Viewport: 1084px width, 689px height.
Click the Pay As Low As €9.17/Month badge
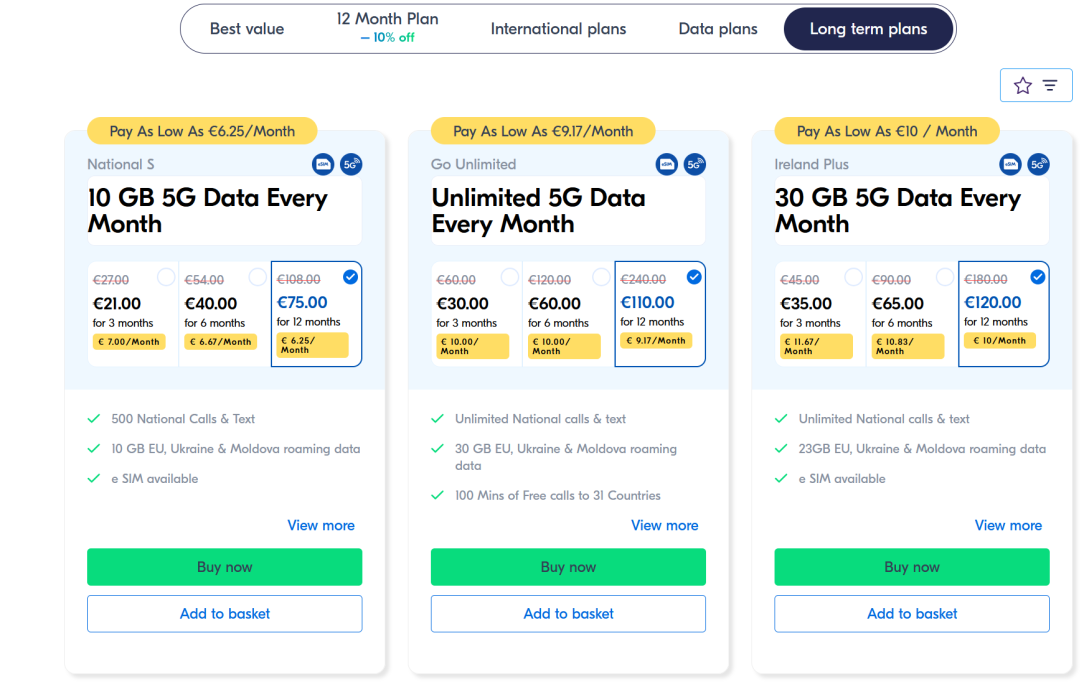tap(543, 131)
